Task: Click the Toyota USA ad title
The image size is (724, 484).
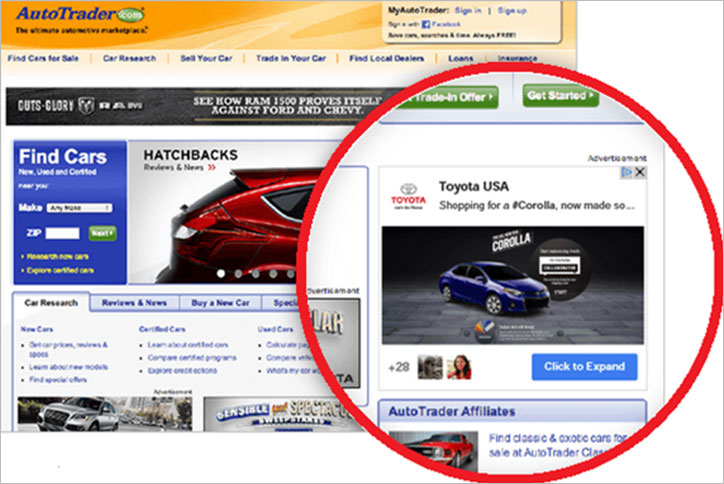Action: 474,187
